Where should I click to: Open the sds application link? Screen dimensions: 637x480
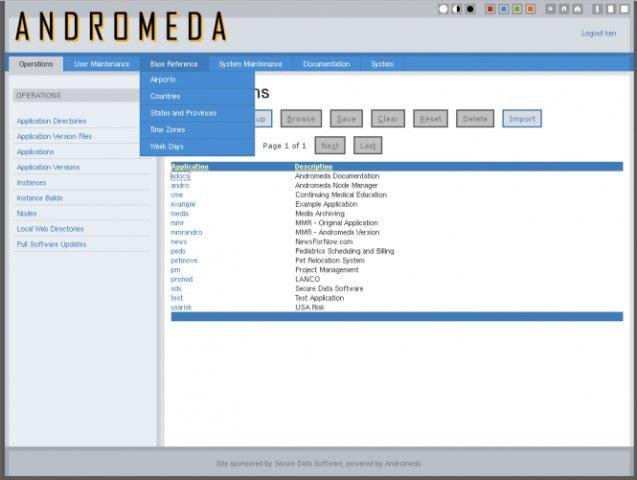(176, 288)
